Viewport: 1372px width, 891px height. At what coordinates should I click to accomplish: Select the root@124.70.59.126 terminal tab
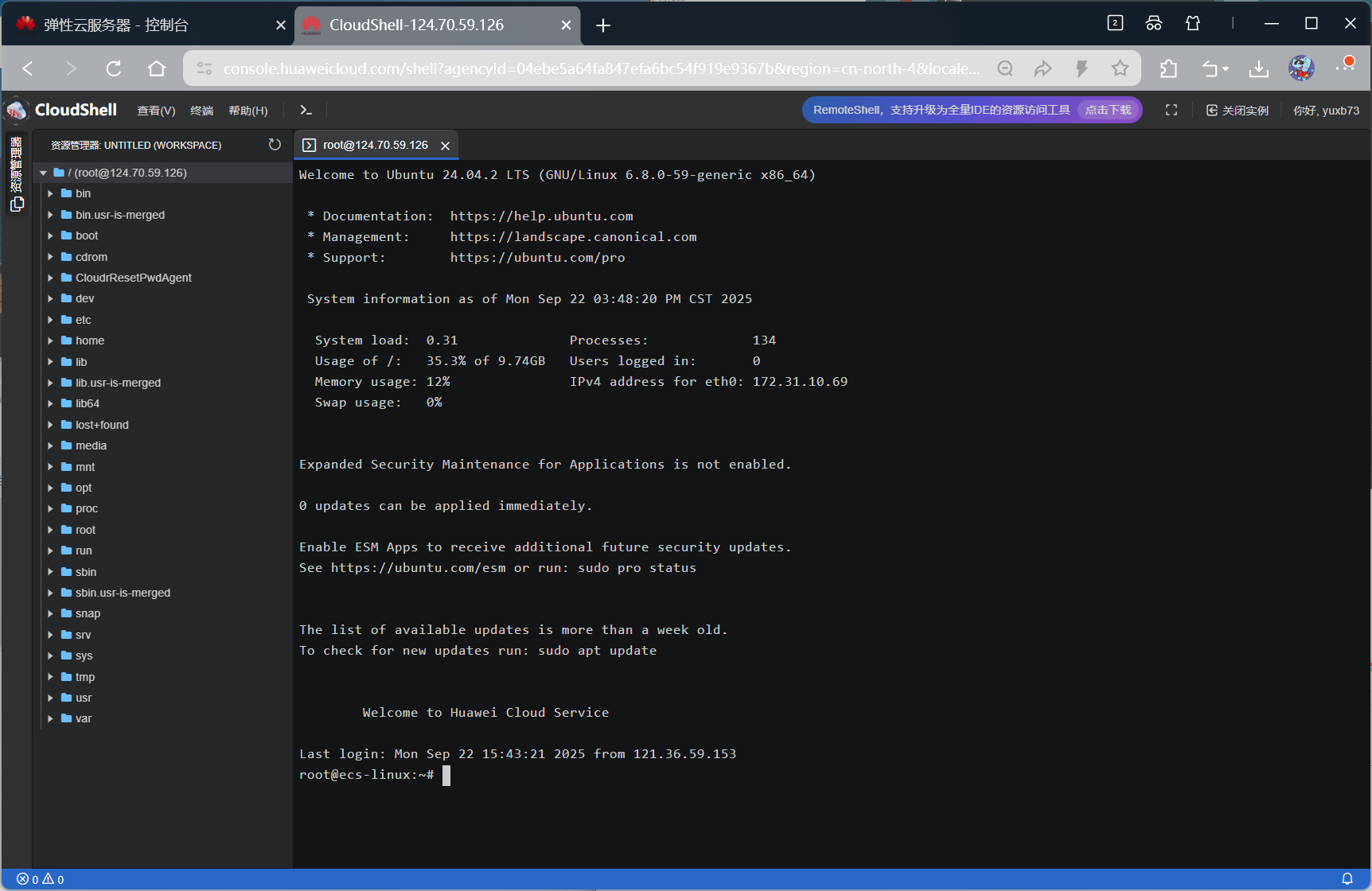pos(376,145)
